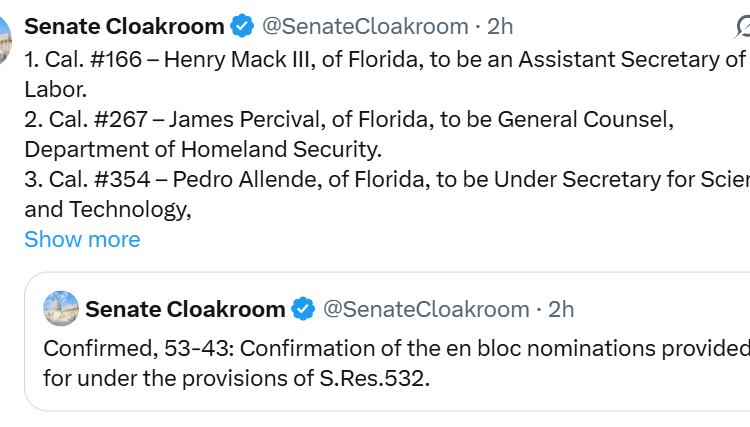Click the partially visible icon at top-right corner
750x427 pixels.
click(x=742, y=26)
